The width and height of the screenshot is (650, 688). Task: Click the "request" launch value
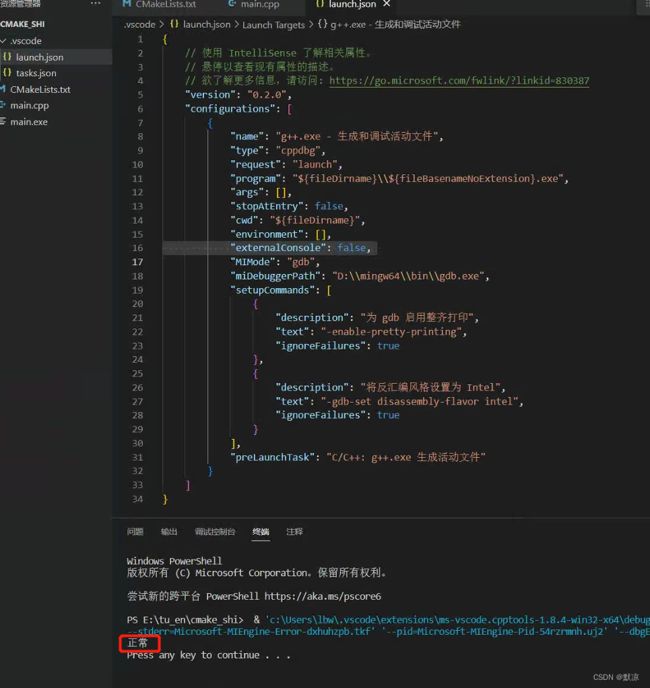[315, 165]
